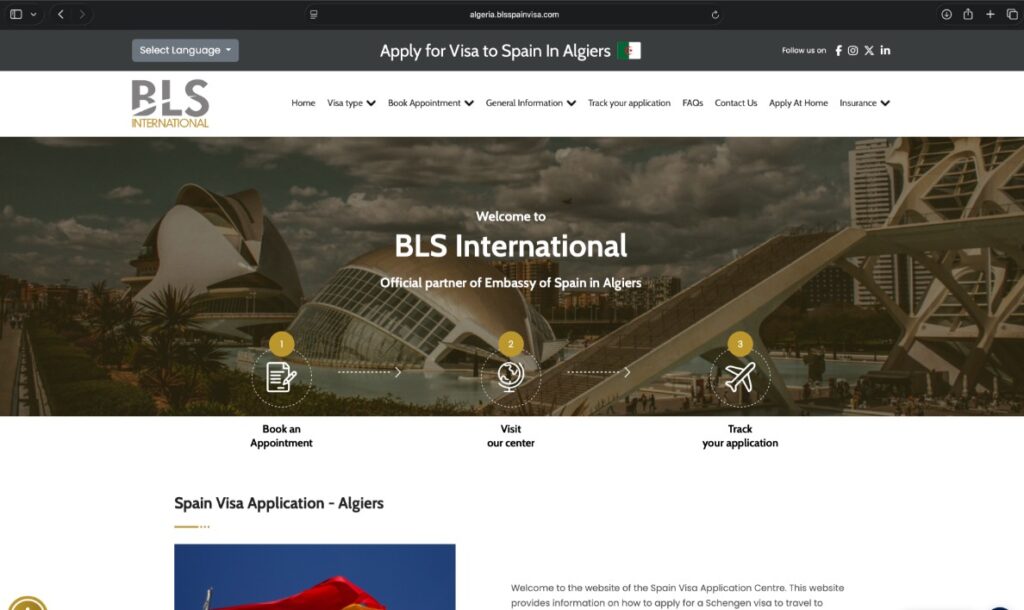1024x610 pixels.
Task: Click the 'Welcome to the website' paragraph text
Action: [x=677, y=595]
